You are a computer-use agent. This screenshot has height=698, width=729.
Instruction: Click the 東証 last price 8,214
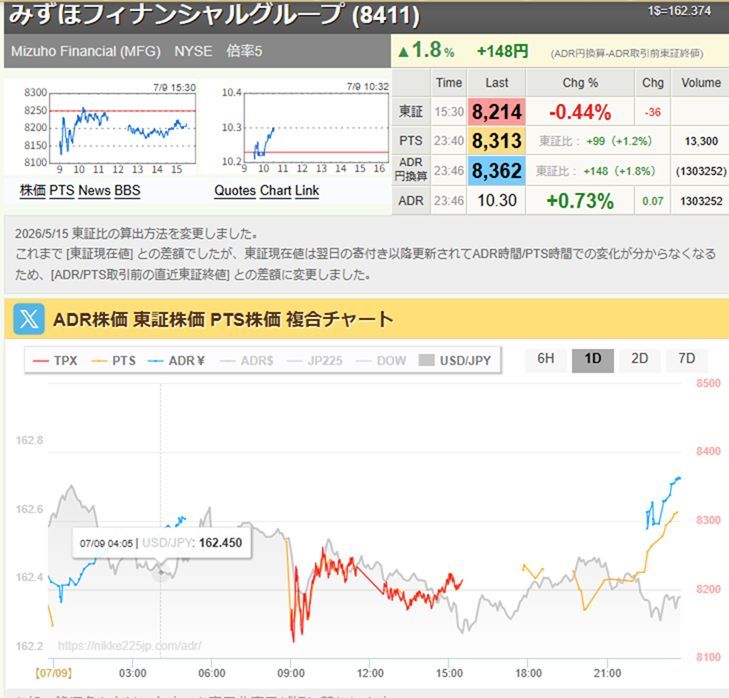coord(497,112)
